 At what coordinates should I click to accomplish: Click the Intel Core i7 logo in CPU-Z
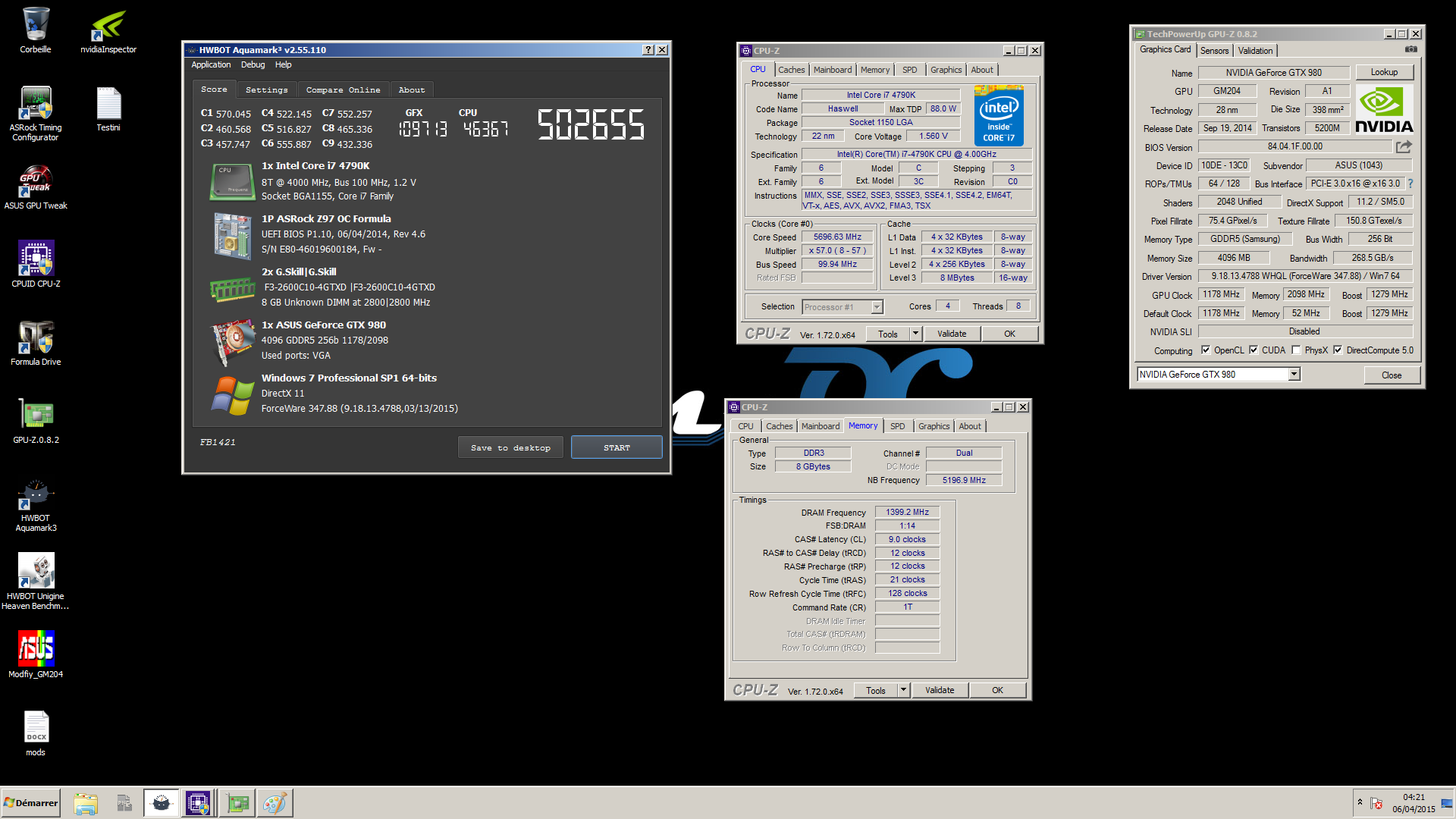tap(999, 115)
